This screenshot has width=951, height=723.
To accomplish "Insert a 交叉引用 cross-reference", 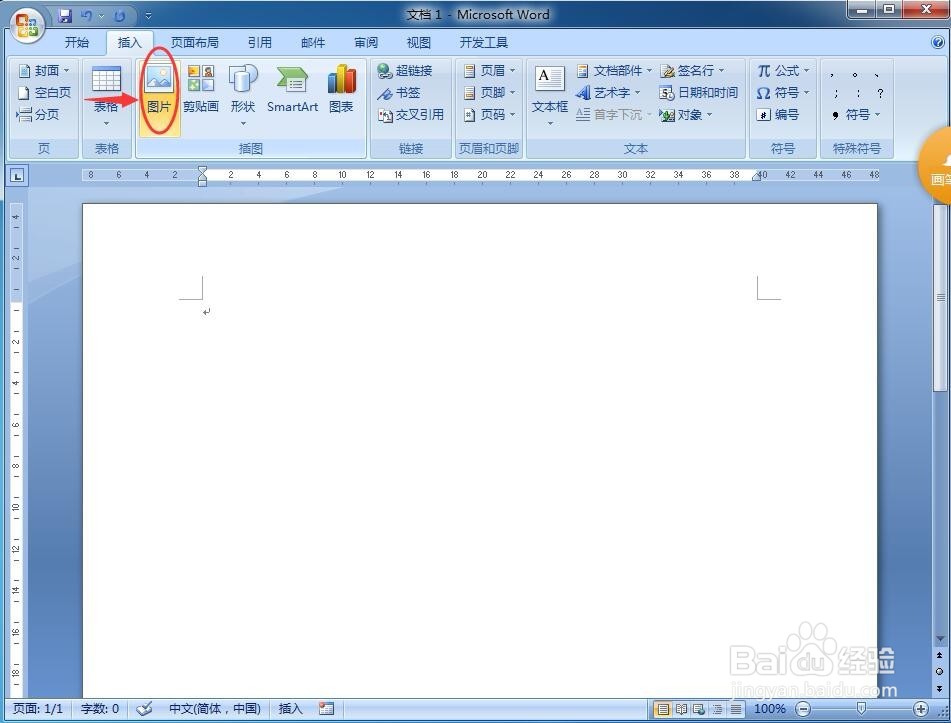I will [x=411, y=114].
